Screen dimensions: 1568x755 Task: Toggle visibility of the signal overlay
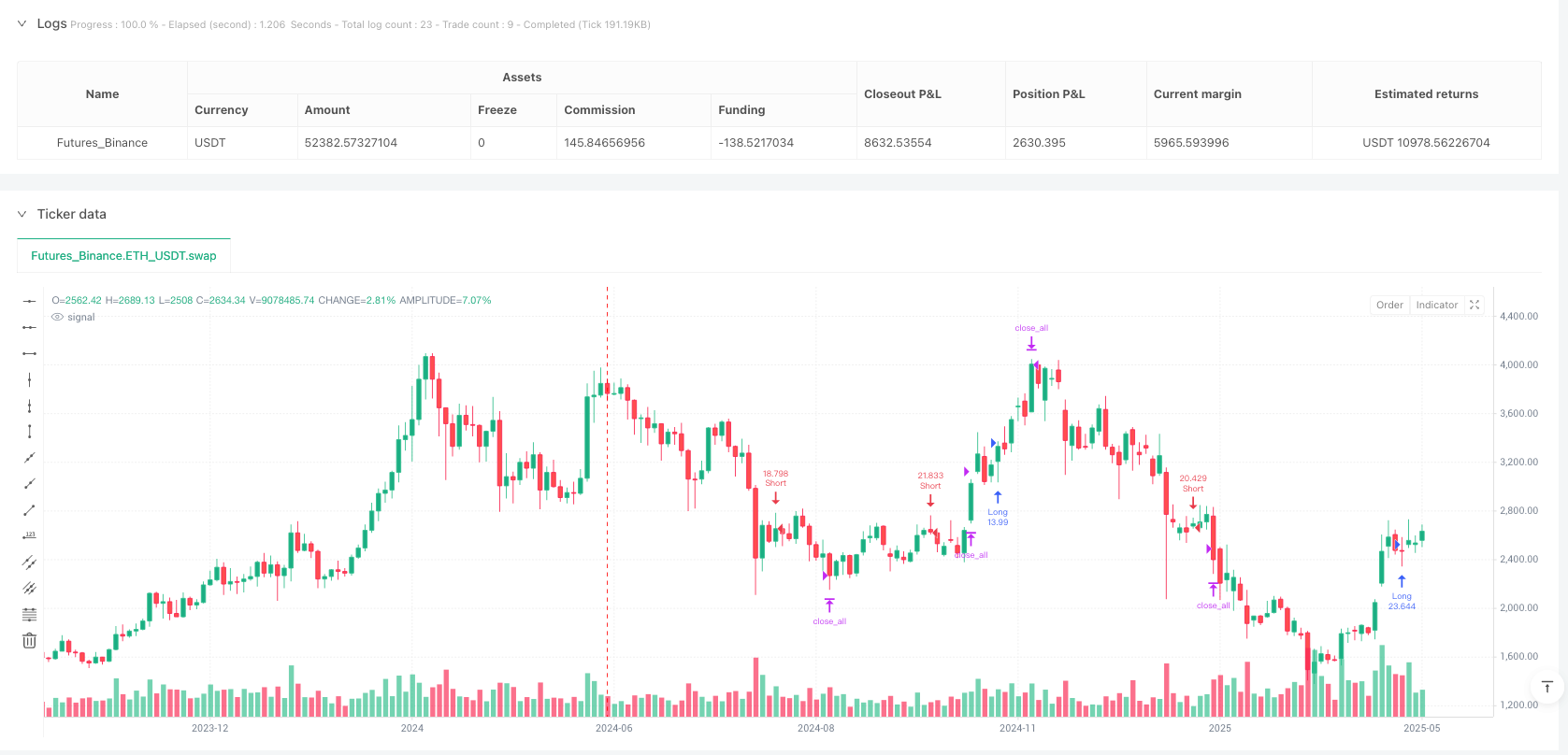point(56,317)
